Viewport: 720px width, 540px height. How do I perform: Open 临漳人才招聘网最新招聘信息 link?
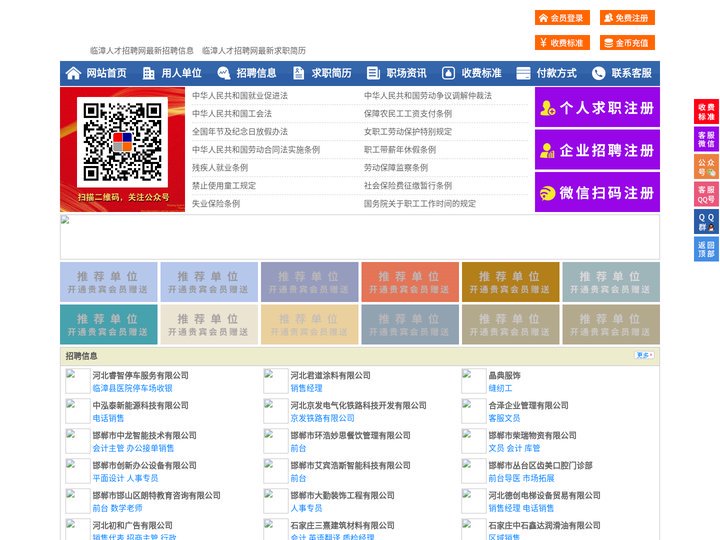pos(141,51)
